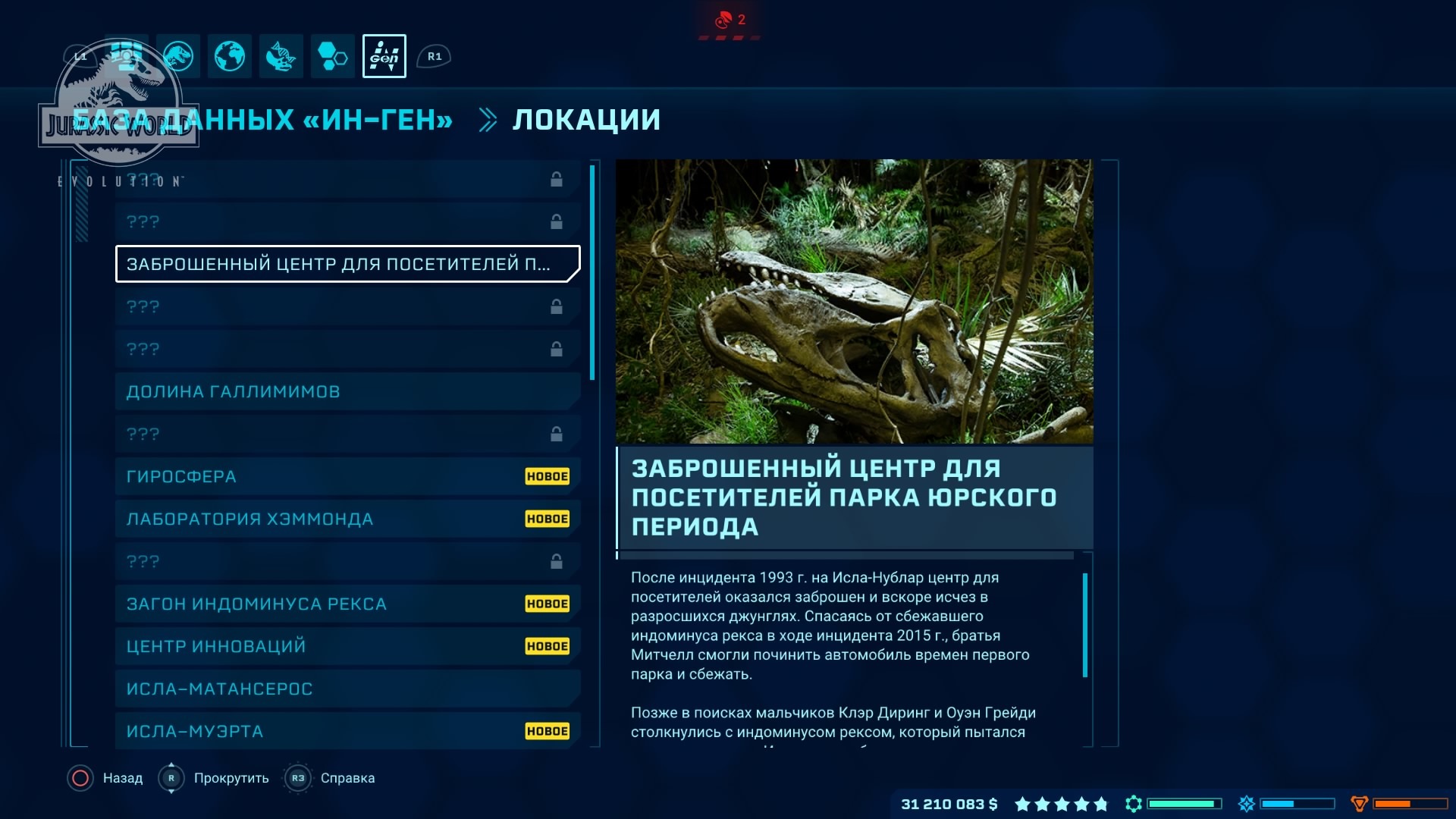The image size is (1456, 819).
Task: Click the НОВОЕ badge on Загон Индоминуса Рекса
Action: [548, 604]
